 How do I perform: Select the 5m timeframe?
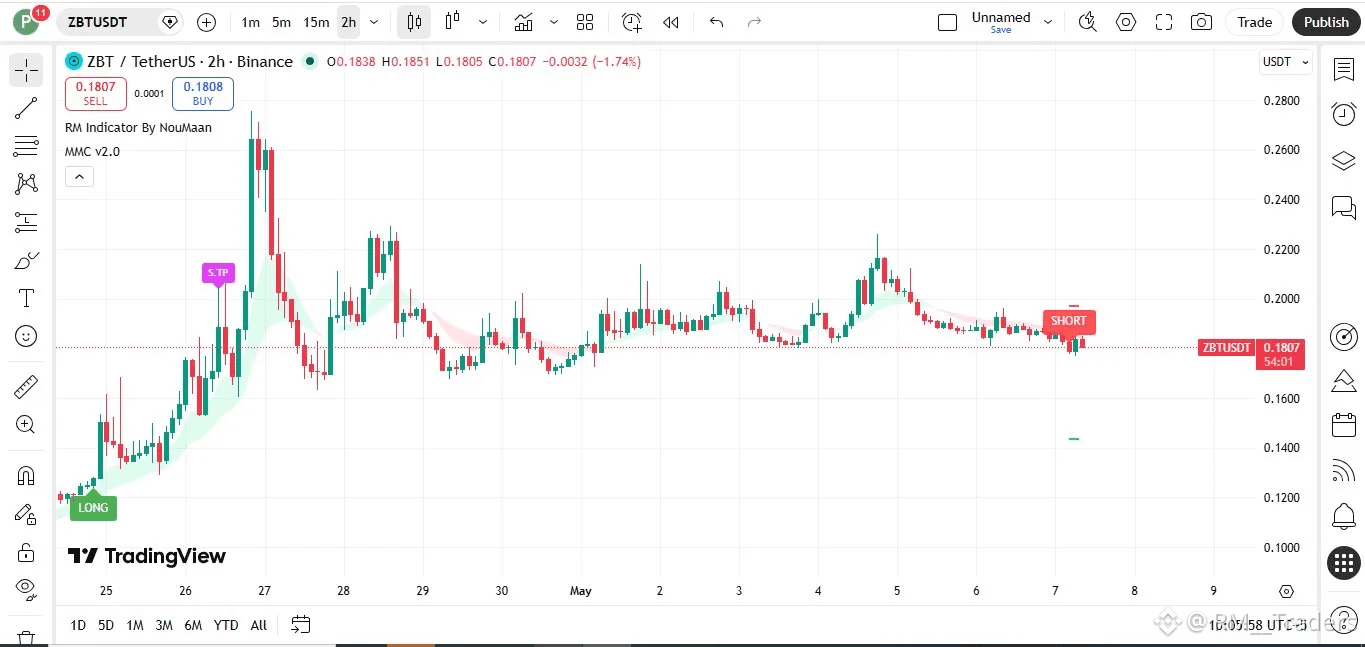click(x=281, y=22)
